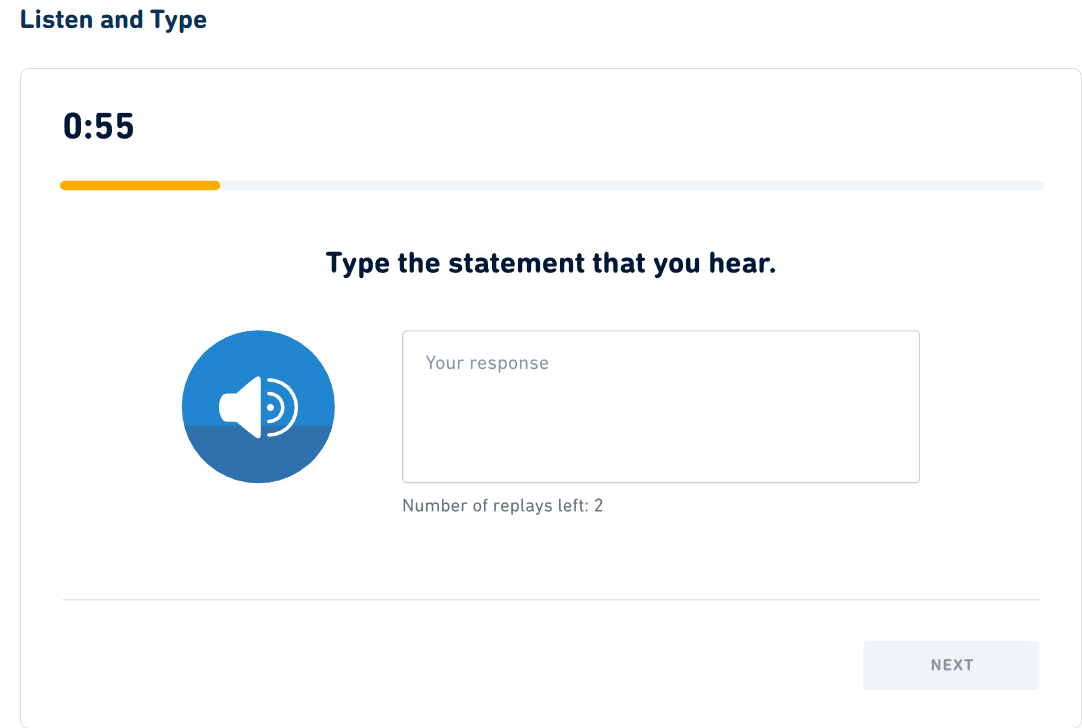
Task: Click the 'Listen and Type' heading
Action: pyautogui.click(x=113, y=19)
